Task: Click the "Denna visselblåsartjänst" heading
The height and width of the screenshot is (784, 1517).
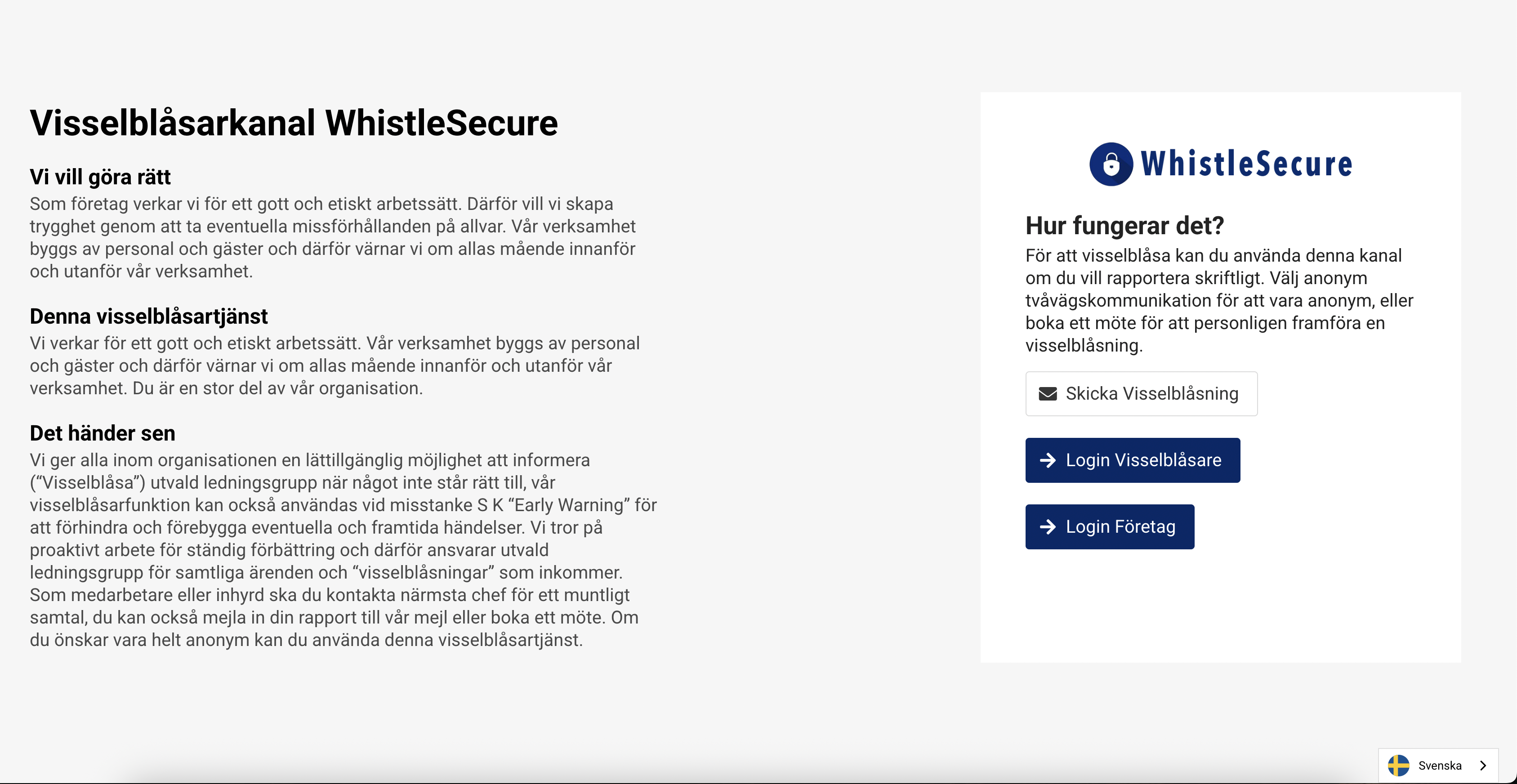Action: click(x=148, y=316)
